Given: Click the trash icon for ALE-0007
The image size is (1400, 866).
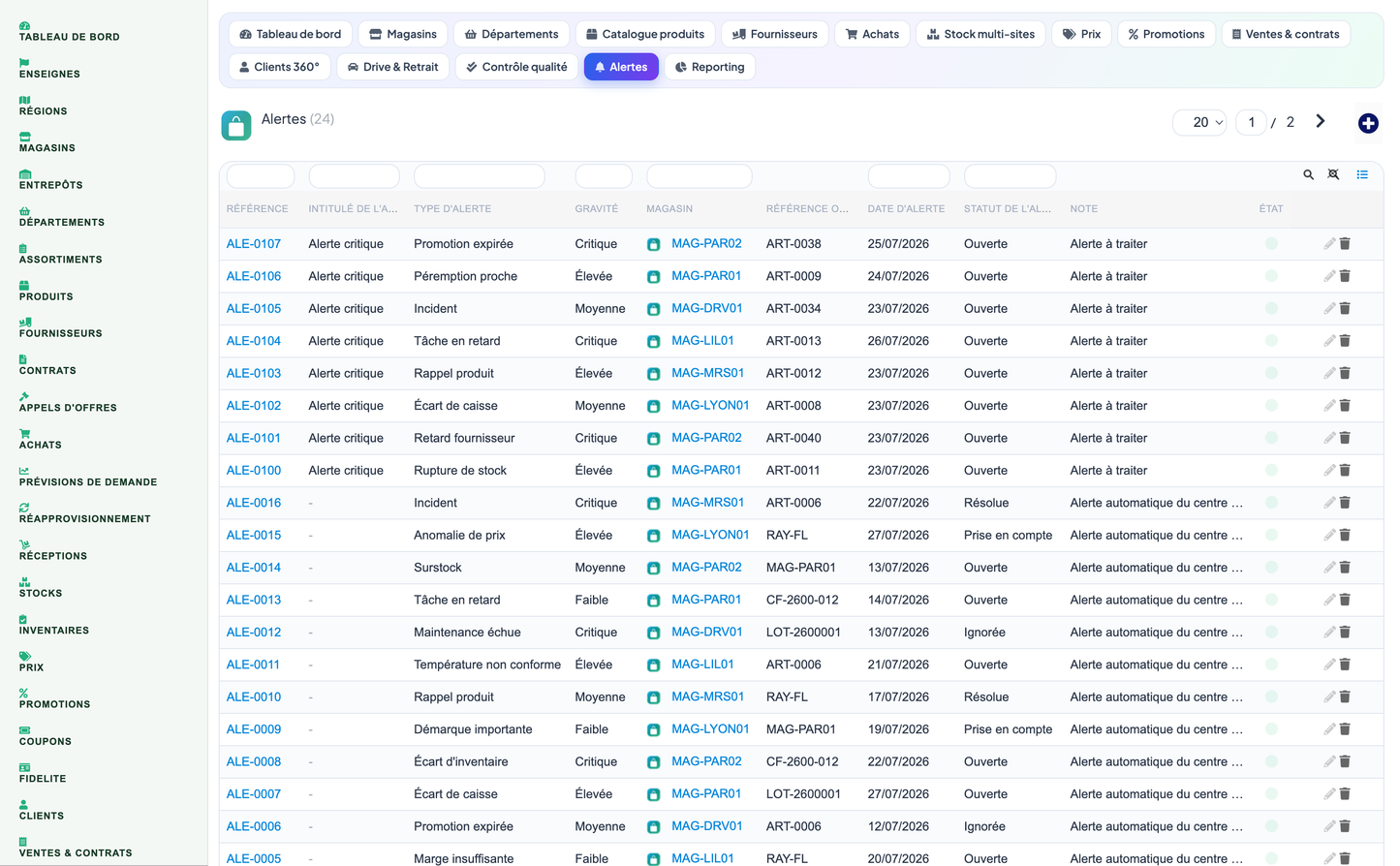Looking at the screenshot, I should pyautogui.click(x=1345, y=794).
